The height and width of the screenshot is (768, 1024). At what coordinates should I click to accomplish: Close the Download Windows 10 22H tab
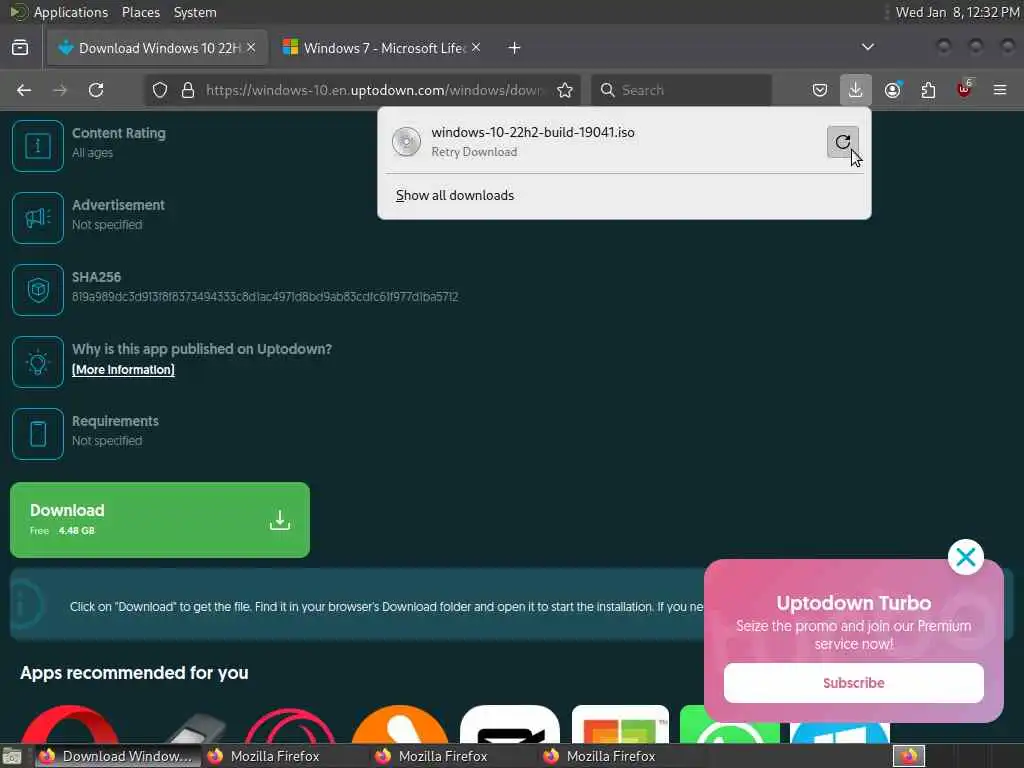[251, 48]
